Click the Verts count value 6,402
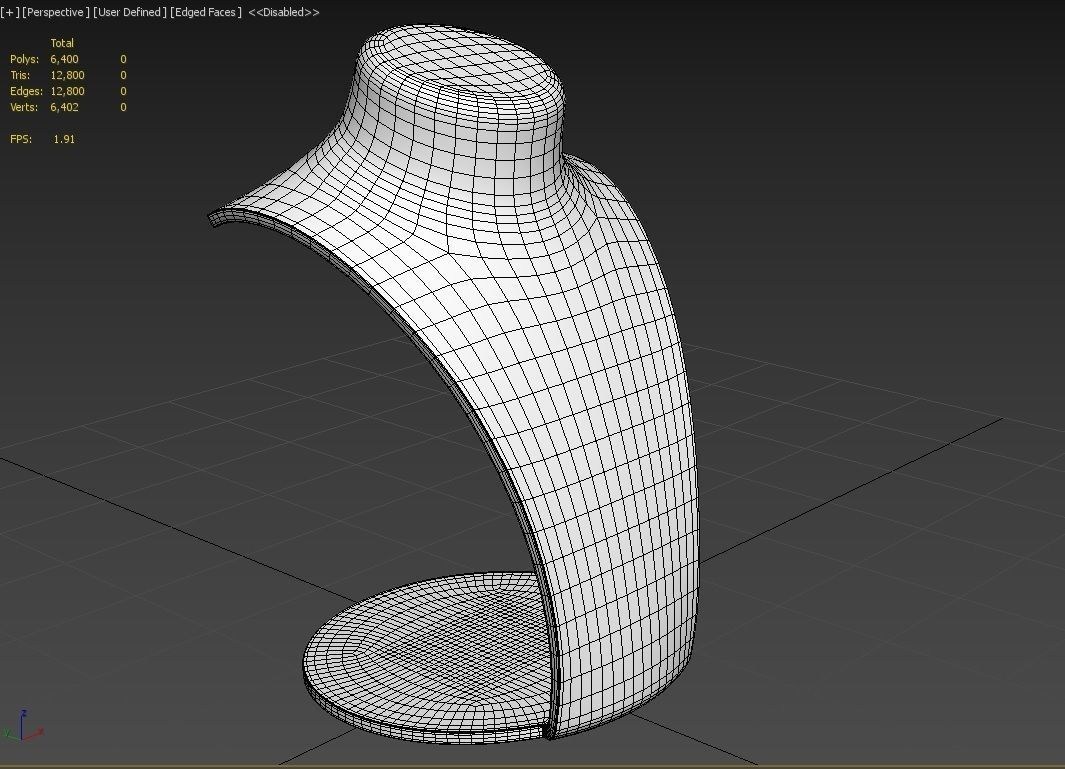Screen dimensions: 1065x769 point(65,107)
